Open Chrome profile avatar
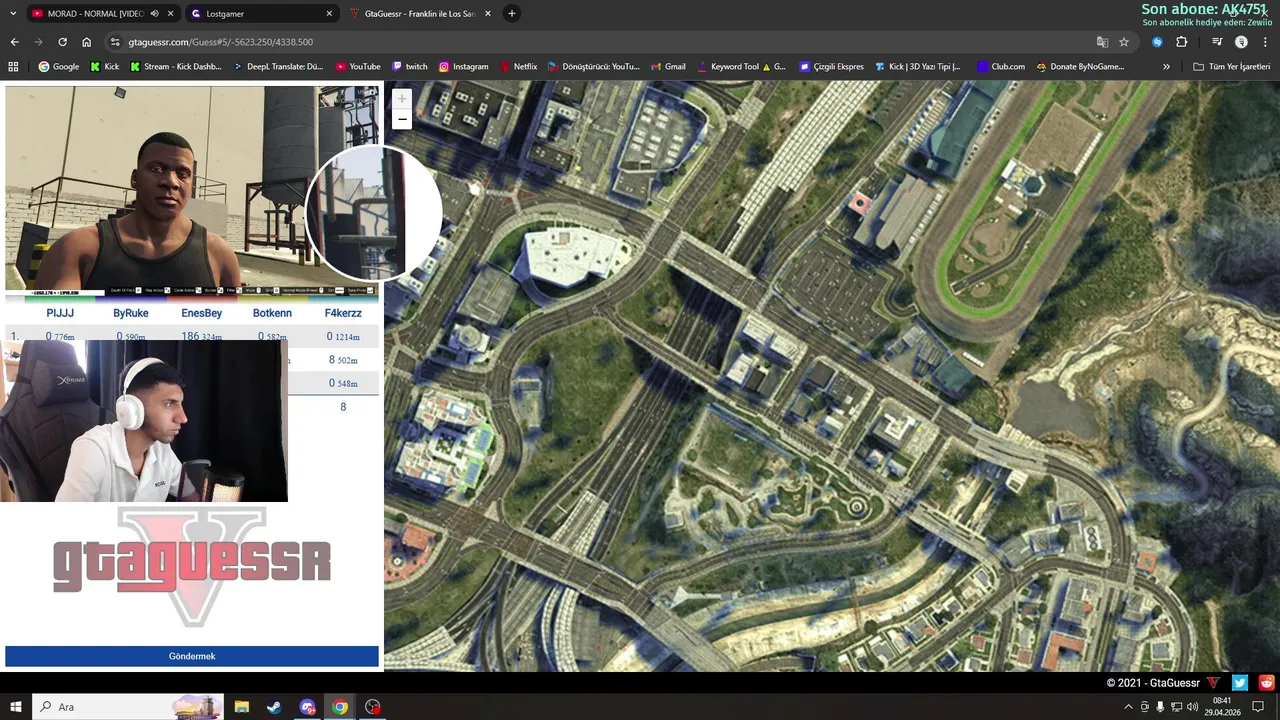 (x=1241, y=42)
